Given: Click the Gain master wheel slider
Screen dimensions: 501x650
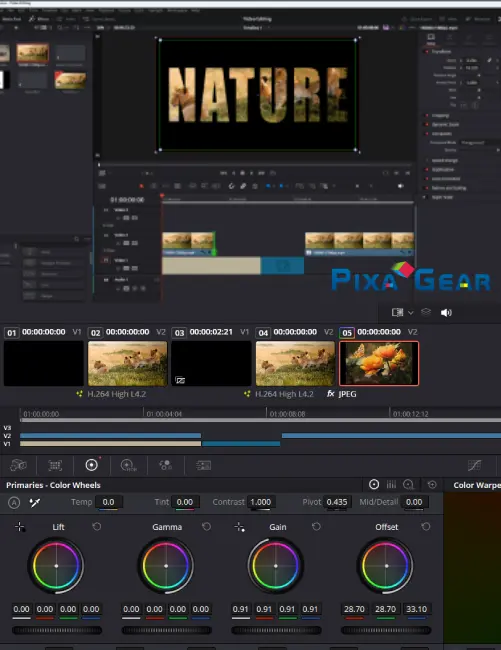Looking at the screenshot, I should click(276, 630).
